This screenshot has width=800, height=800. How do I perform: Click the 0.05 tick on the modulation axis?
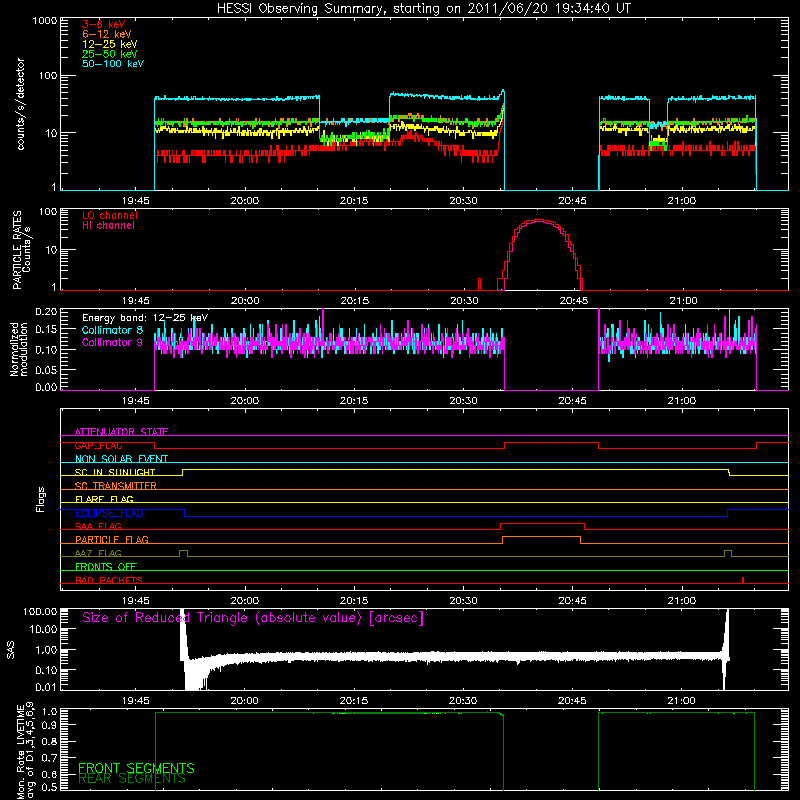pyautogui.click(x=46, y=369)
